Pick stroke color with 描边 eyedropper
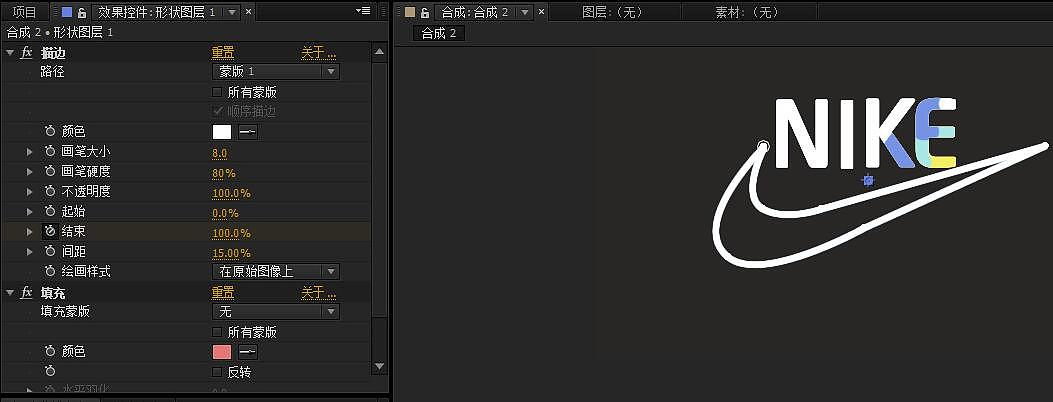This screenshot has width=1053, height=402. click(248, 132)
